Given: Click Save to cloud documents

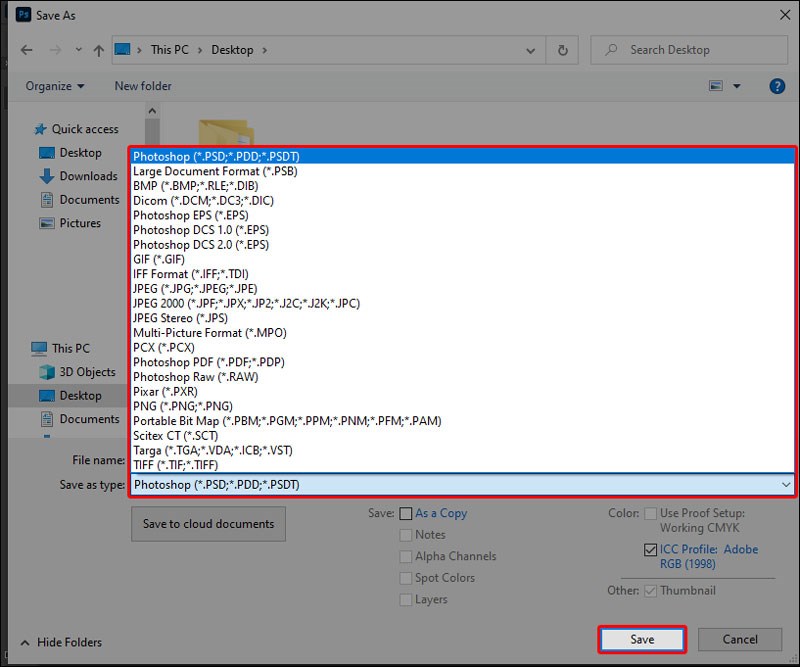Looking at the screenshot, I should coord(208,523).
